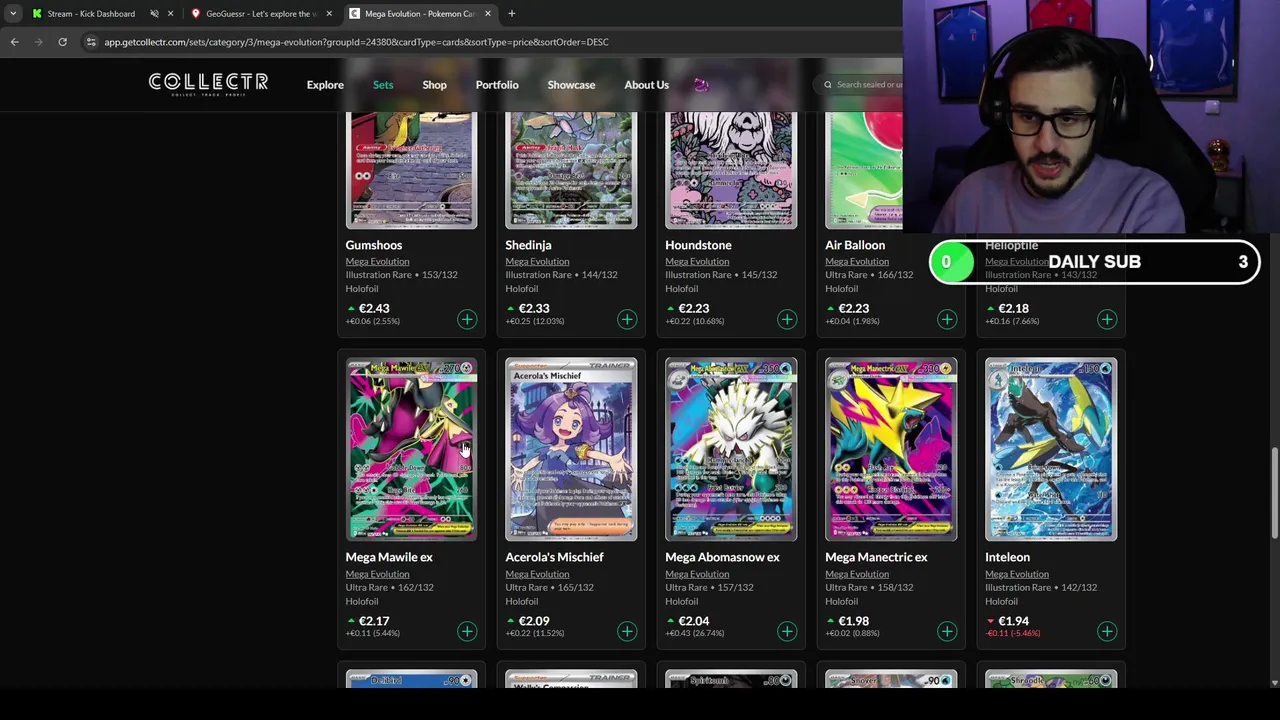Add Mega Mawile ex with plus icon
The width and height of the screenshot is (1280, 720).
click(x=467, y=631)
